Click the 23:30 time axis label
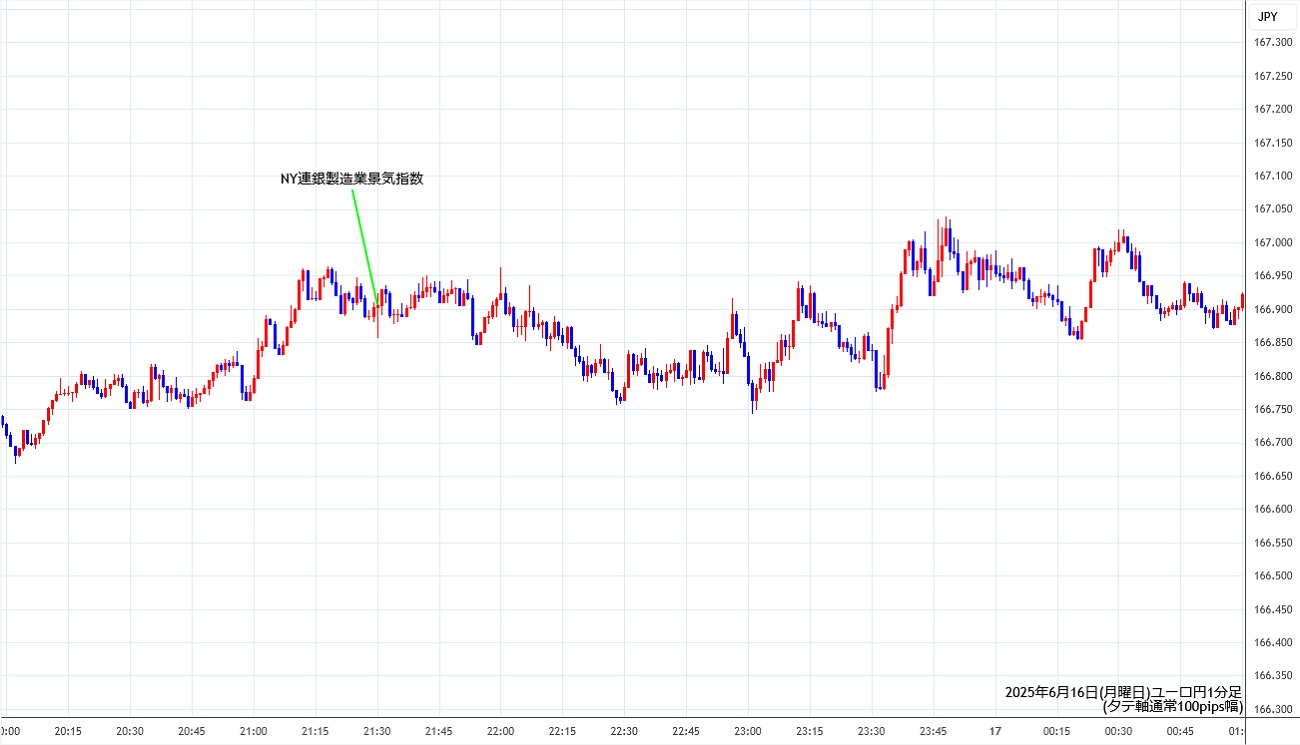Viewport: 1300px width, 745px height. 872,731
